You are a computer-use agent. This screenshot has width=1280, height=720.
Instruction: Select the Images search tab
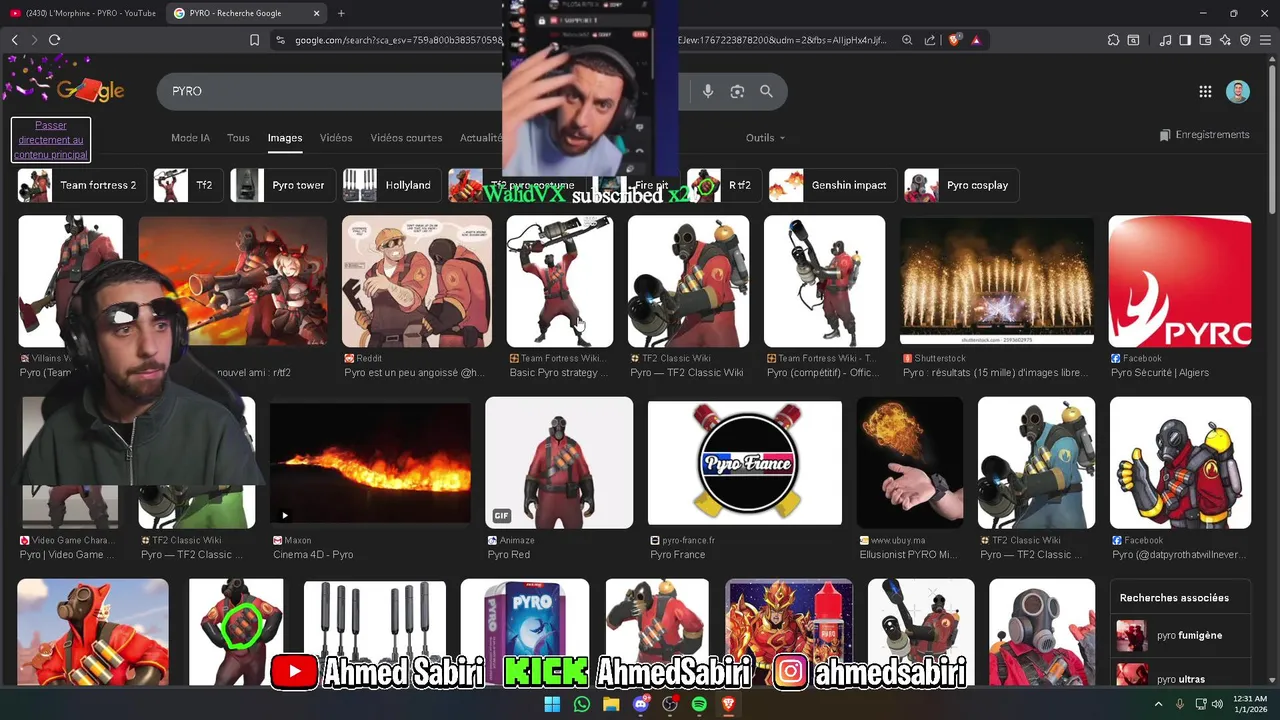(x=285, y=138)
